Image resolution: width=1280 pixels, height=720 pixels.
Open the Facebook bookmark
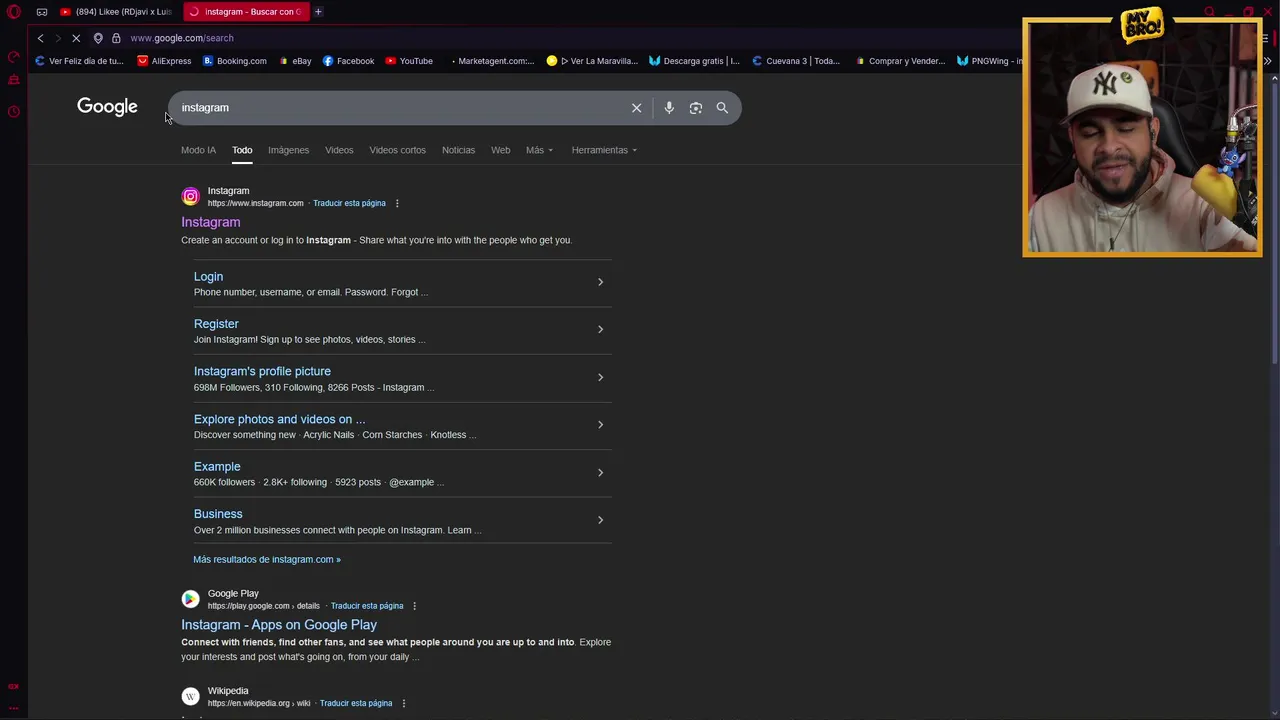pos(348,61)
